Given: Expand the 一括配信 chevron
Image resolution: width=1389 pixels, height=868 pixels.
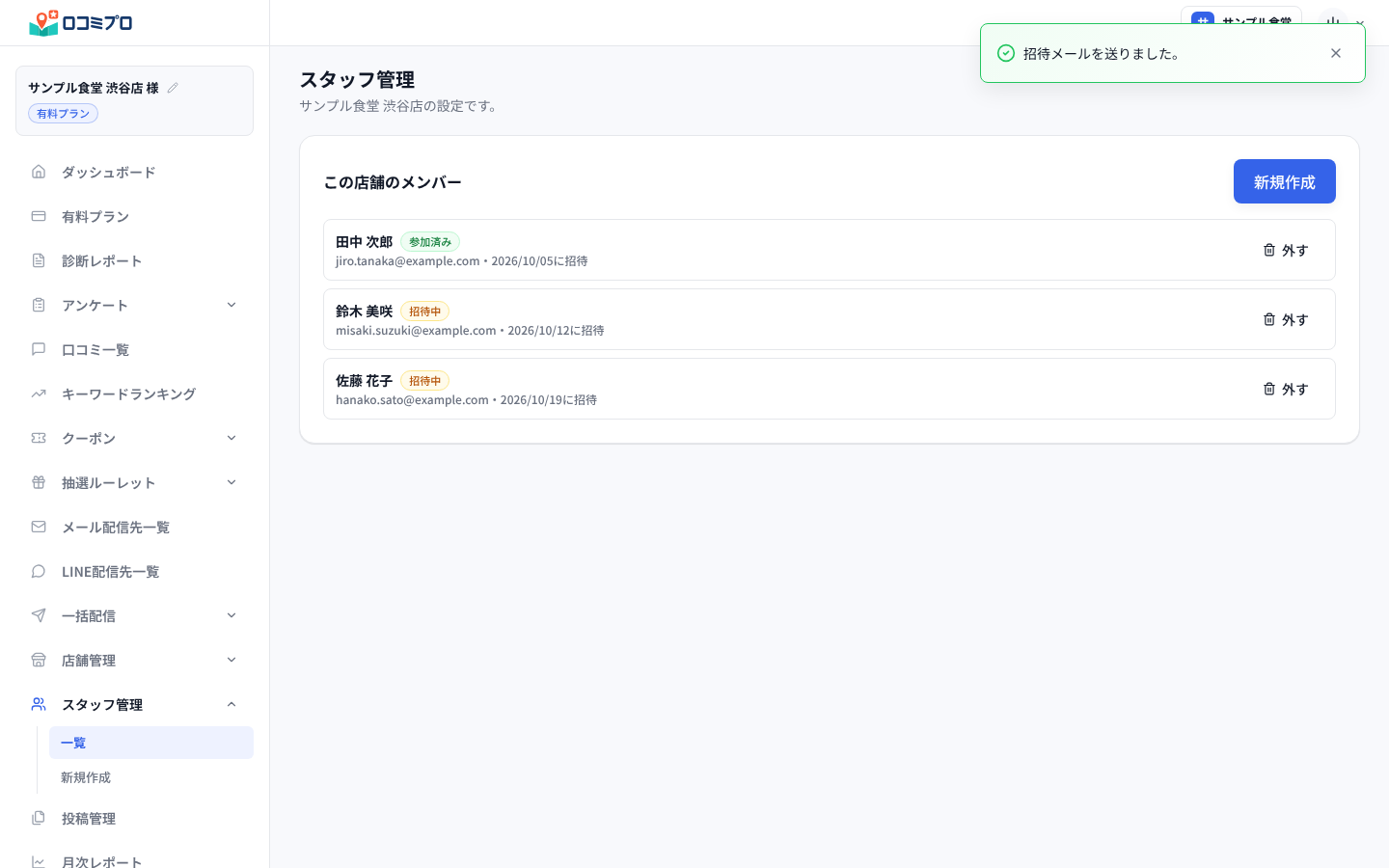Looking at the screenshot, I should pos(231,615).
